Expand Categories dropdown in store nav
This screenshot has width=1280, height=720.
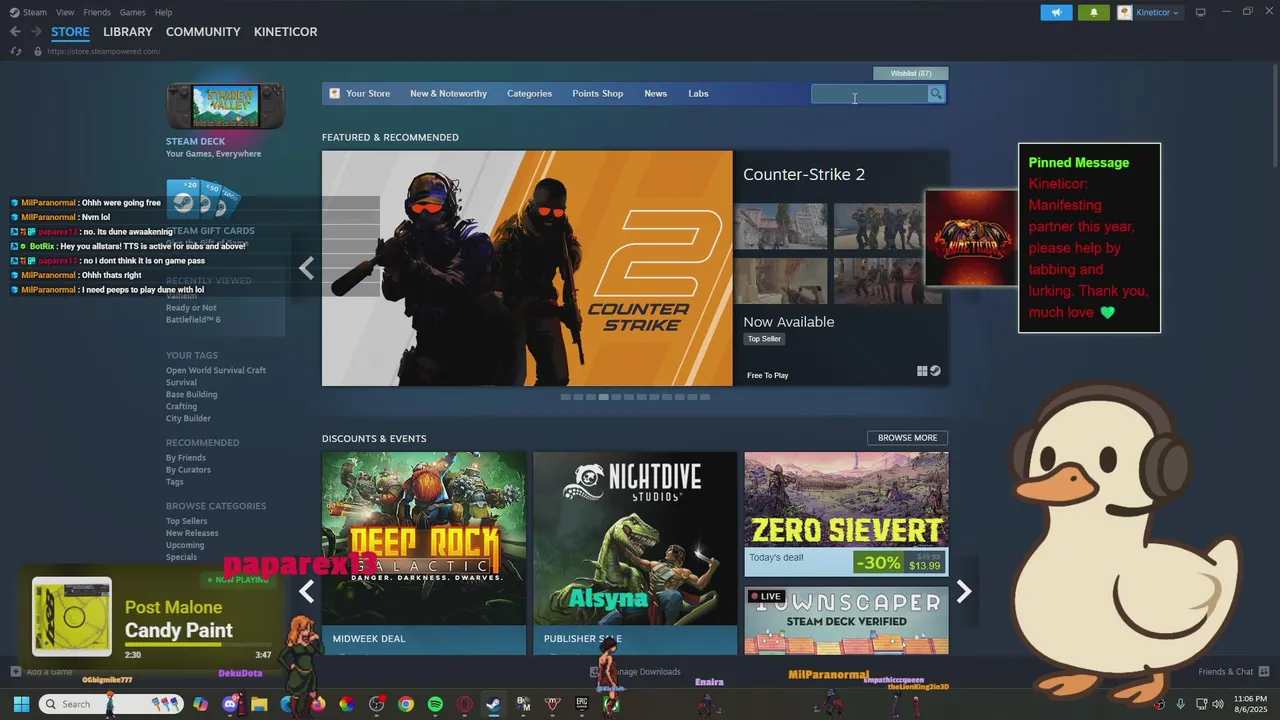click(529, 93)
